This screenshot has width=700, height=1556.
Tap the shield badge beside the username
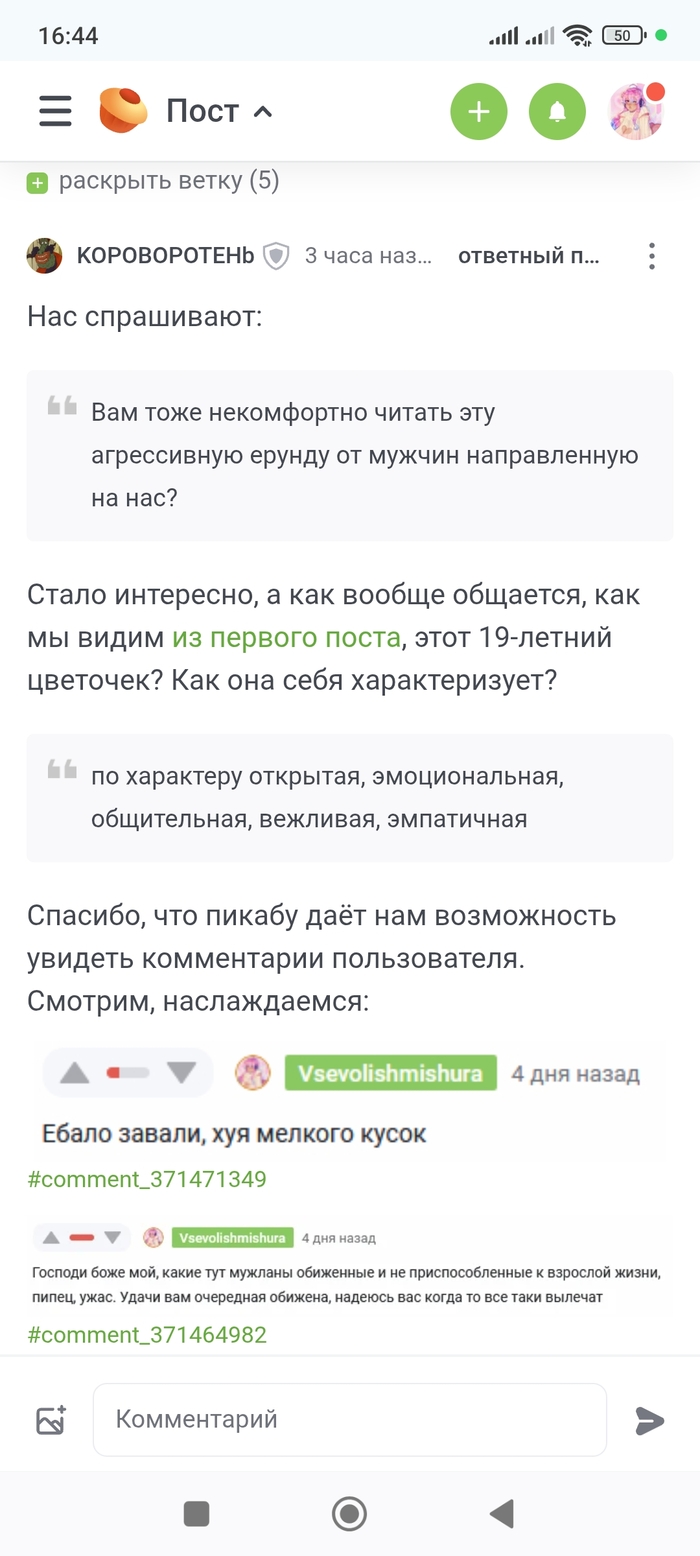276,256
